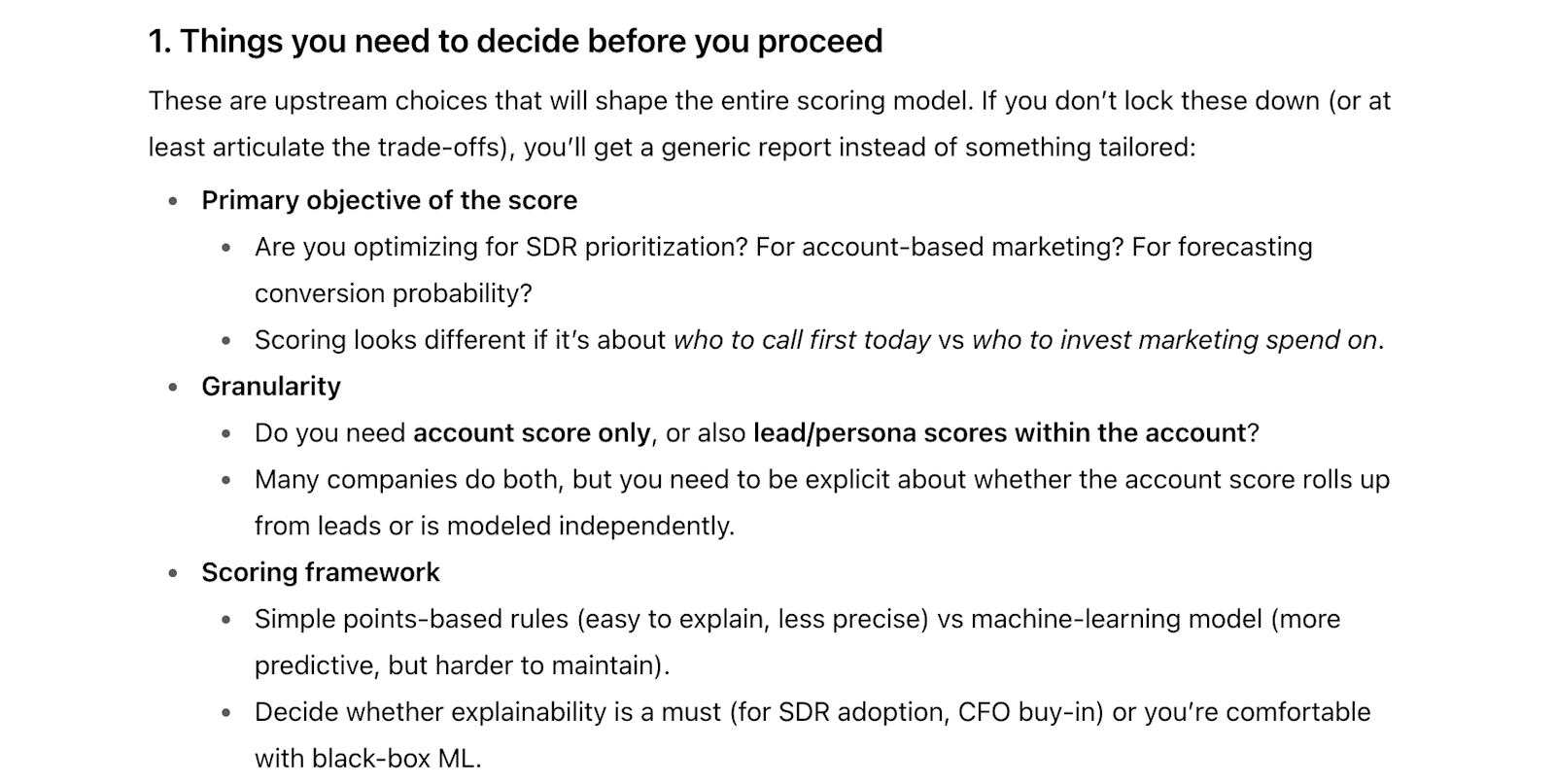
Task: Click the bullet dot beside "Primary objective of the score"
Action: [173, 201]
